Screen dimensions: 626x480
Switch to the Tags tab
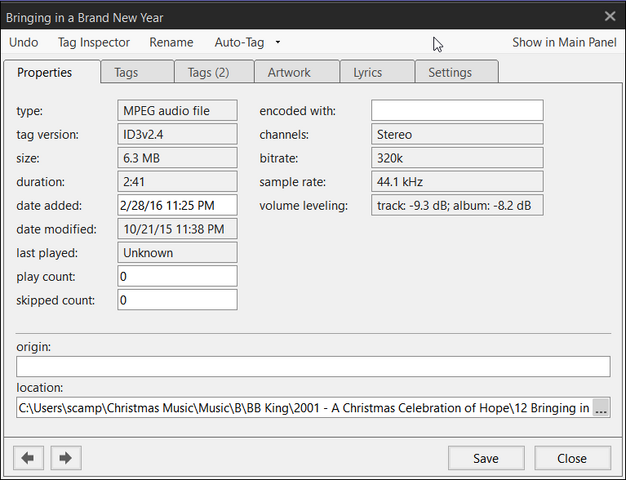tap(137, 72)
